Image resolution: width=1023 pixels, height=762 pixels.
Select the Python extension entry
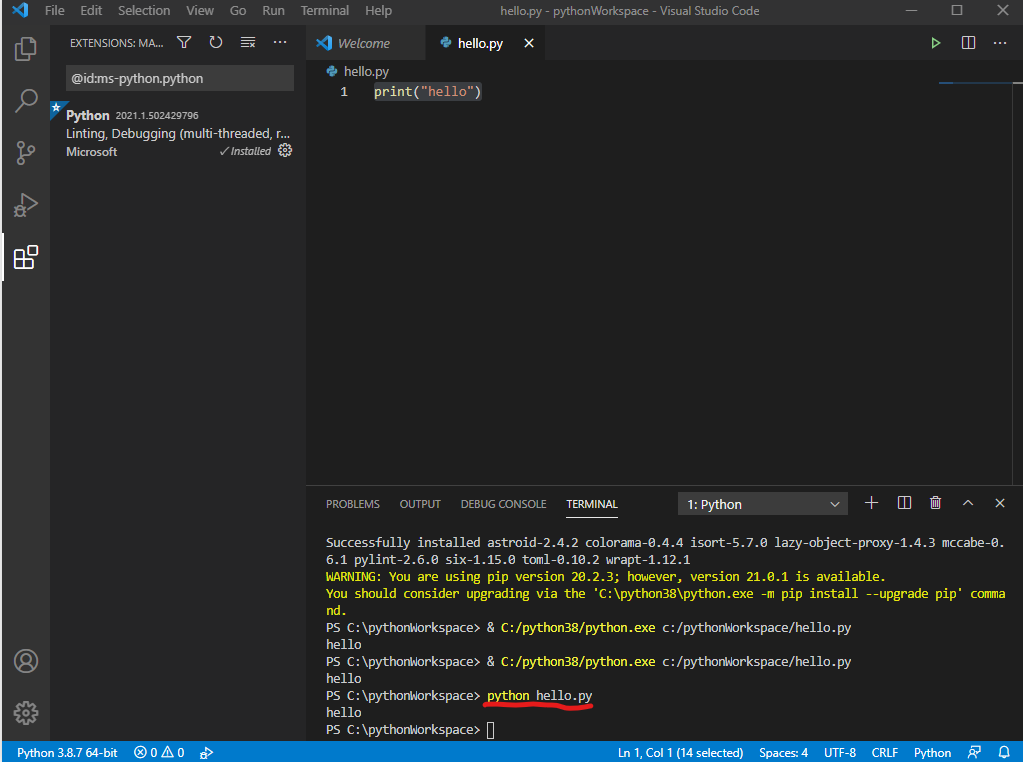pyautogui.click(x=178, y=133)
